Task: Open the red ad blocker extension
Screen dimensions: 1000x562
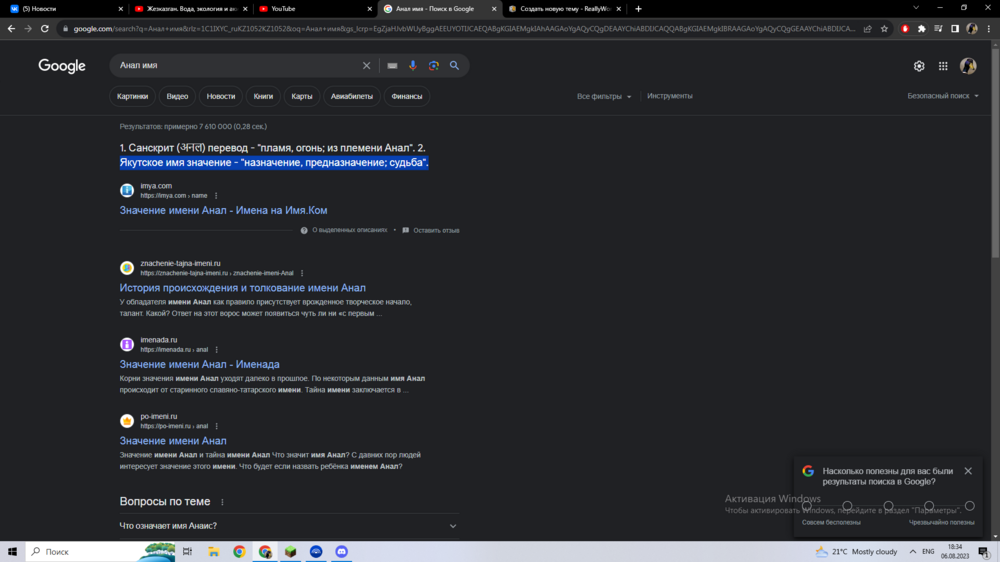Action: coord(905,29)
